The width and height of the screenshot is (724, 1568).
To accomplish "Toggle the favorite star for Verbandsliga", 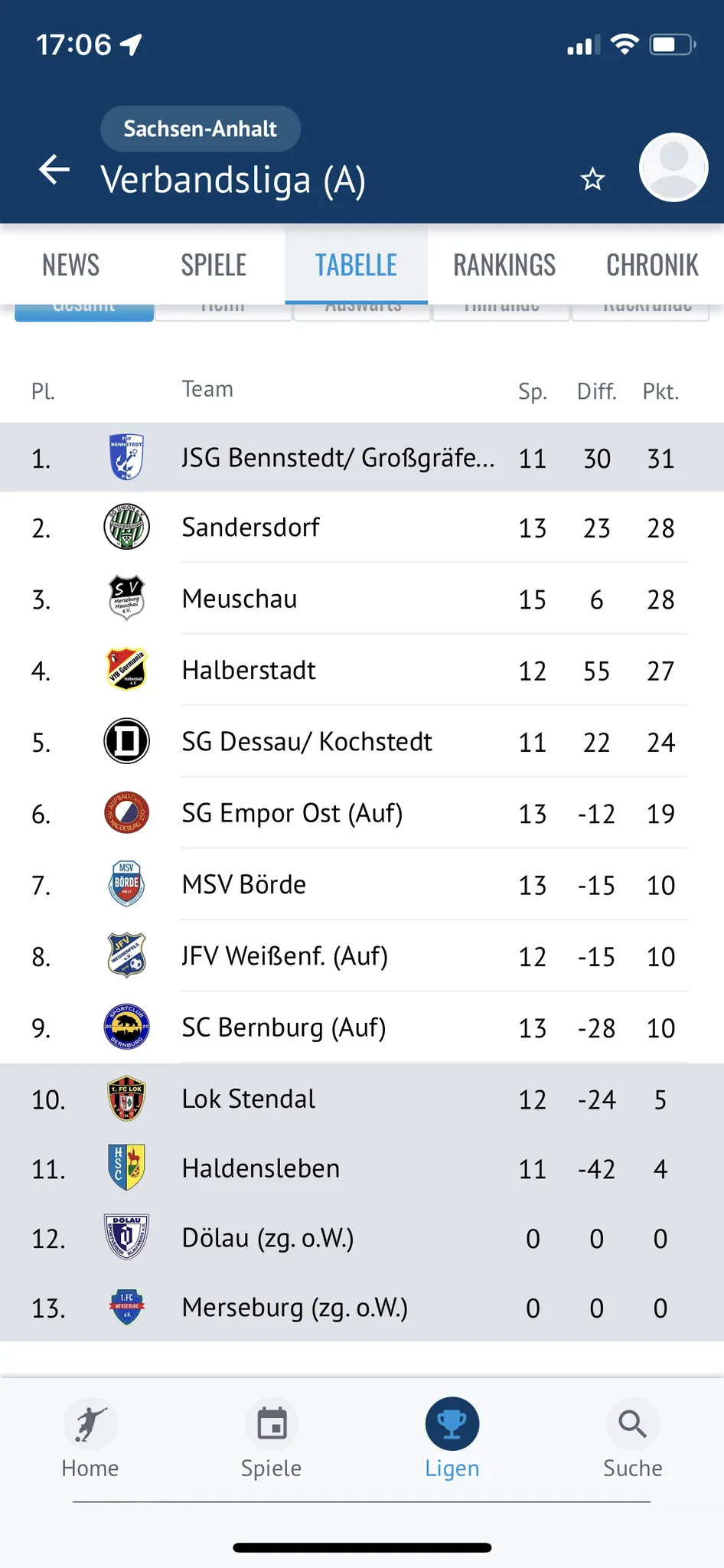I will [592, 180].
